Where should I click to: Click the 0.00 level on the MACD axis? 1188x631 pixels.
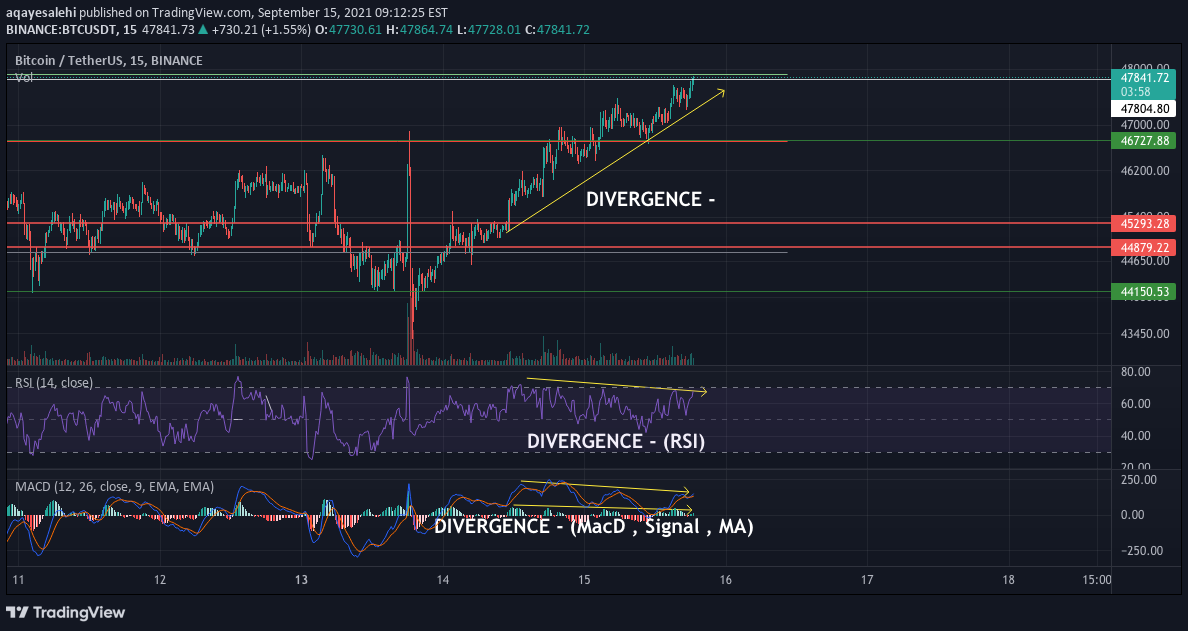coord(1133,515)
